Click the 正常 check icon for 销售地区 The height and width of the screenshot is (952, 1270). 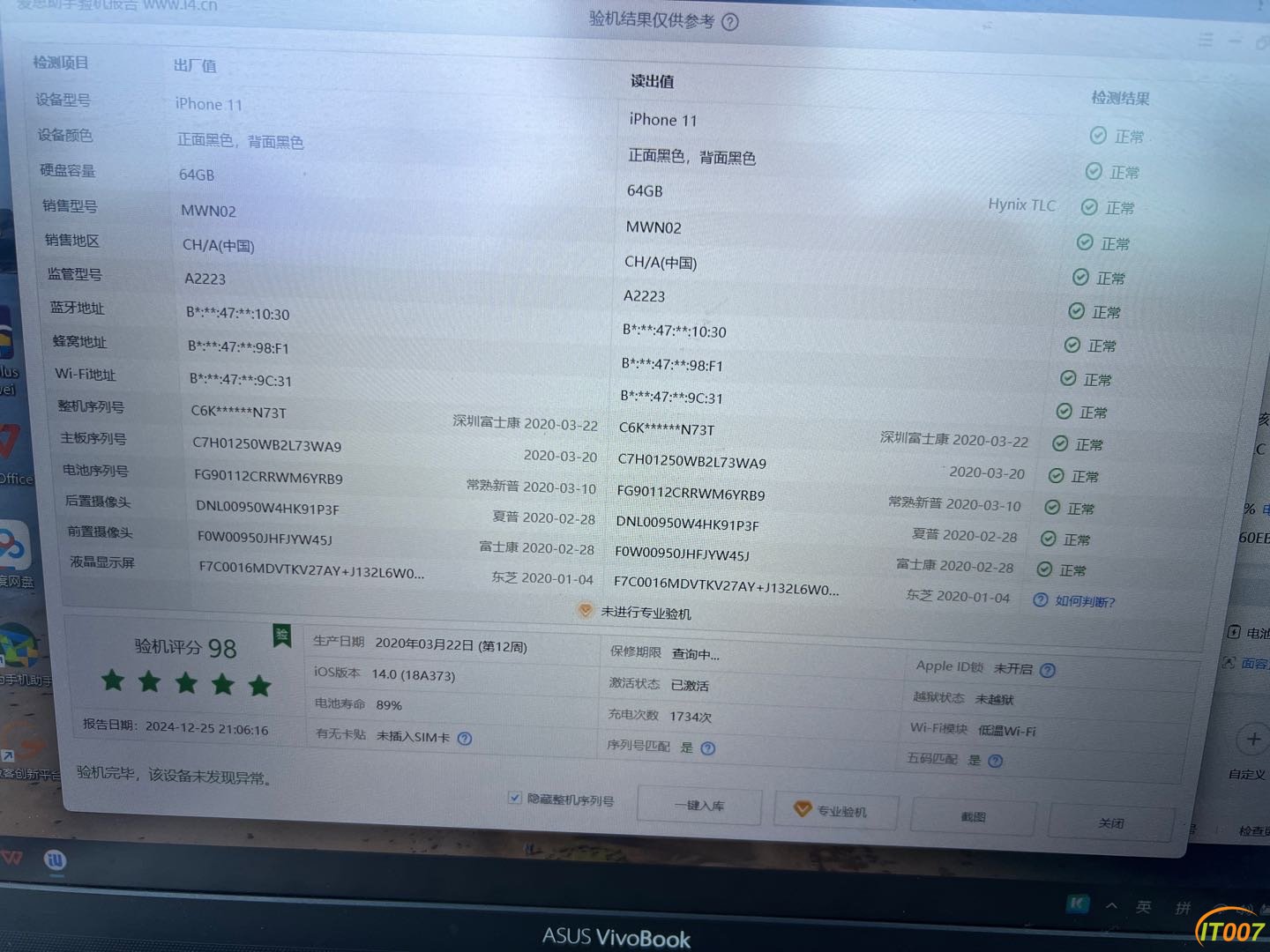[x=1080, y=278]
